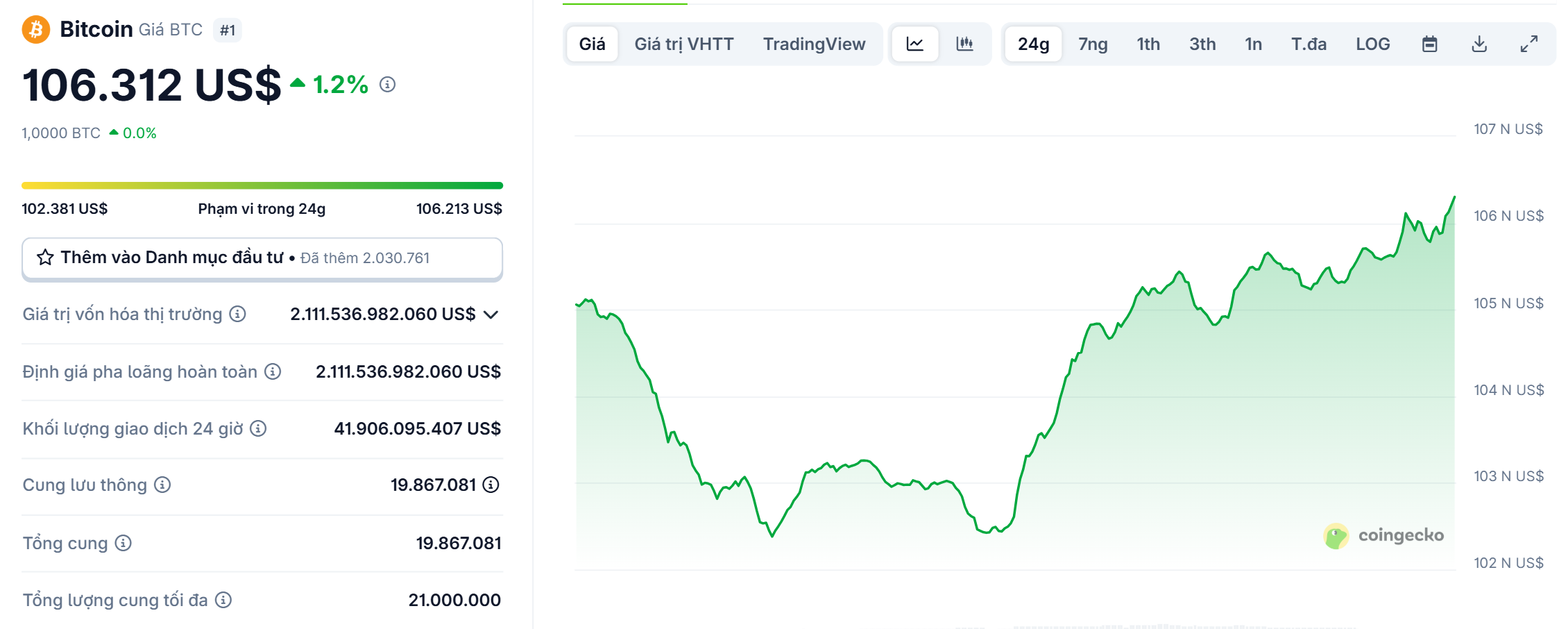Switch to candlestick chart view icon
This screenshot has height=629, width=1568.
click(964, 44)
